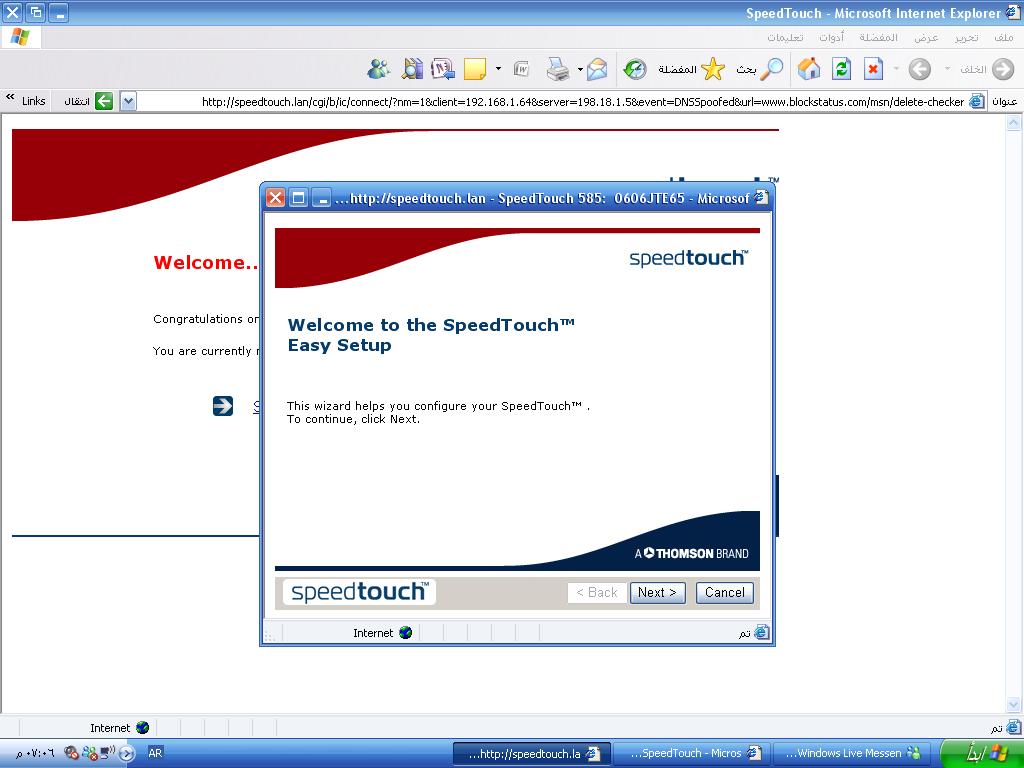Viewport: 1024px width, 768px height.
Task: Click Cancel in the setup wizard
Action: click(725, 592)
